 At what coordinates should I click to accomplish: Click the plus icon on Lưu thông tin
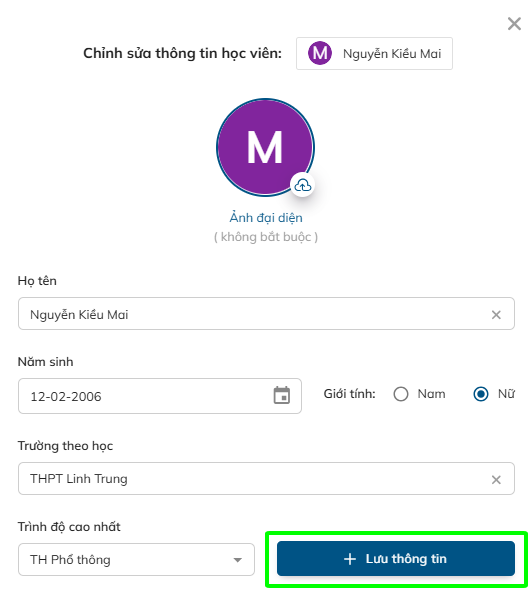coord(350,559)
